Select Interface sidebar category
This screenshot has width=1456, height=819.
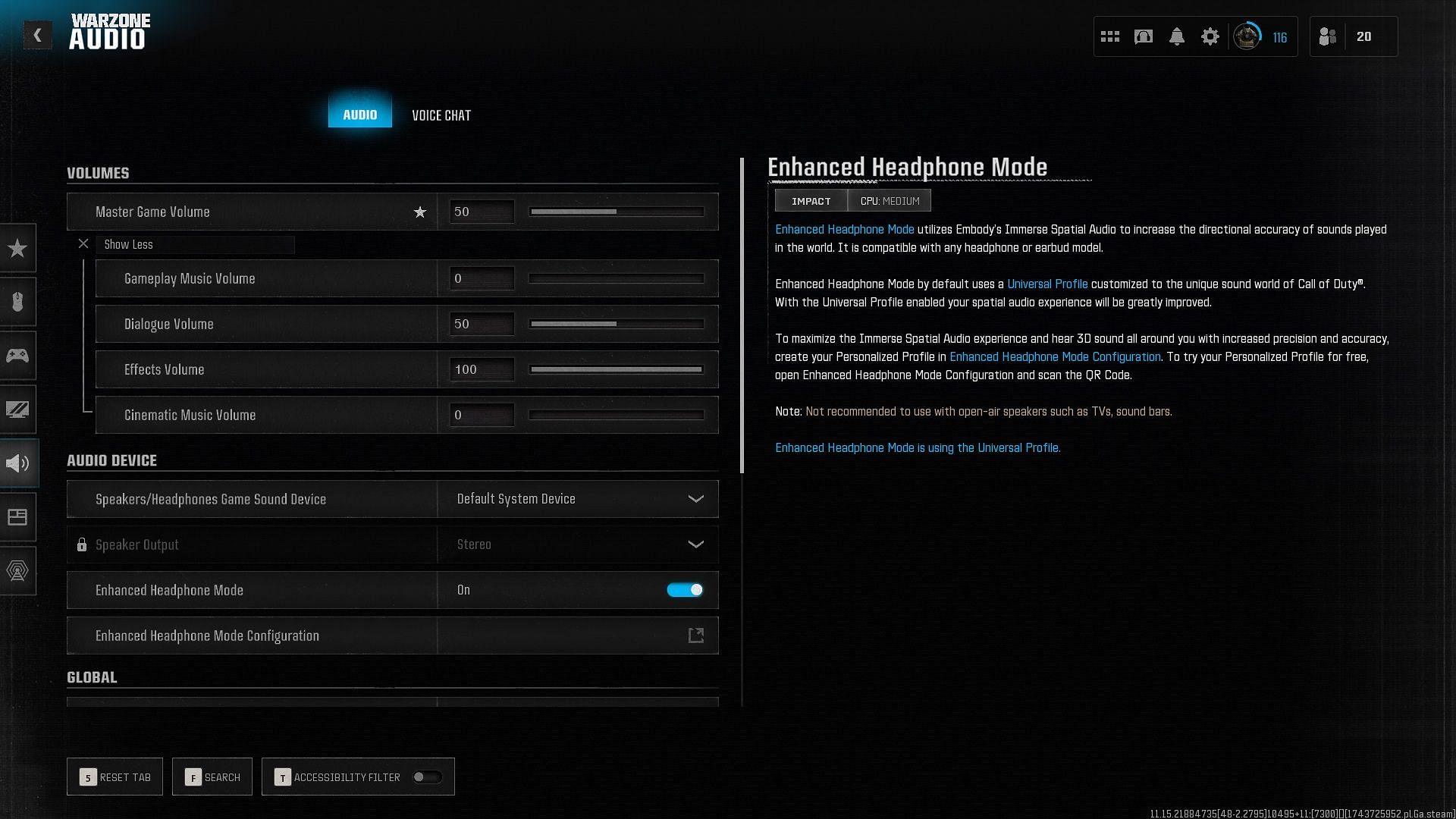(17, 517)
